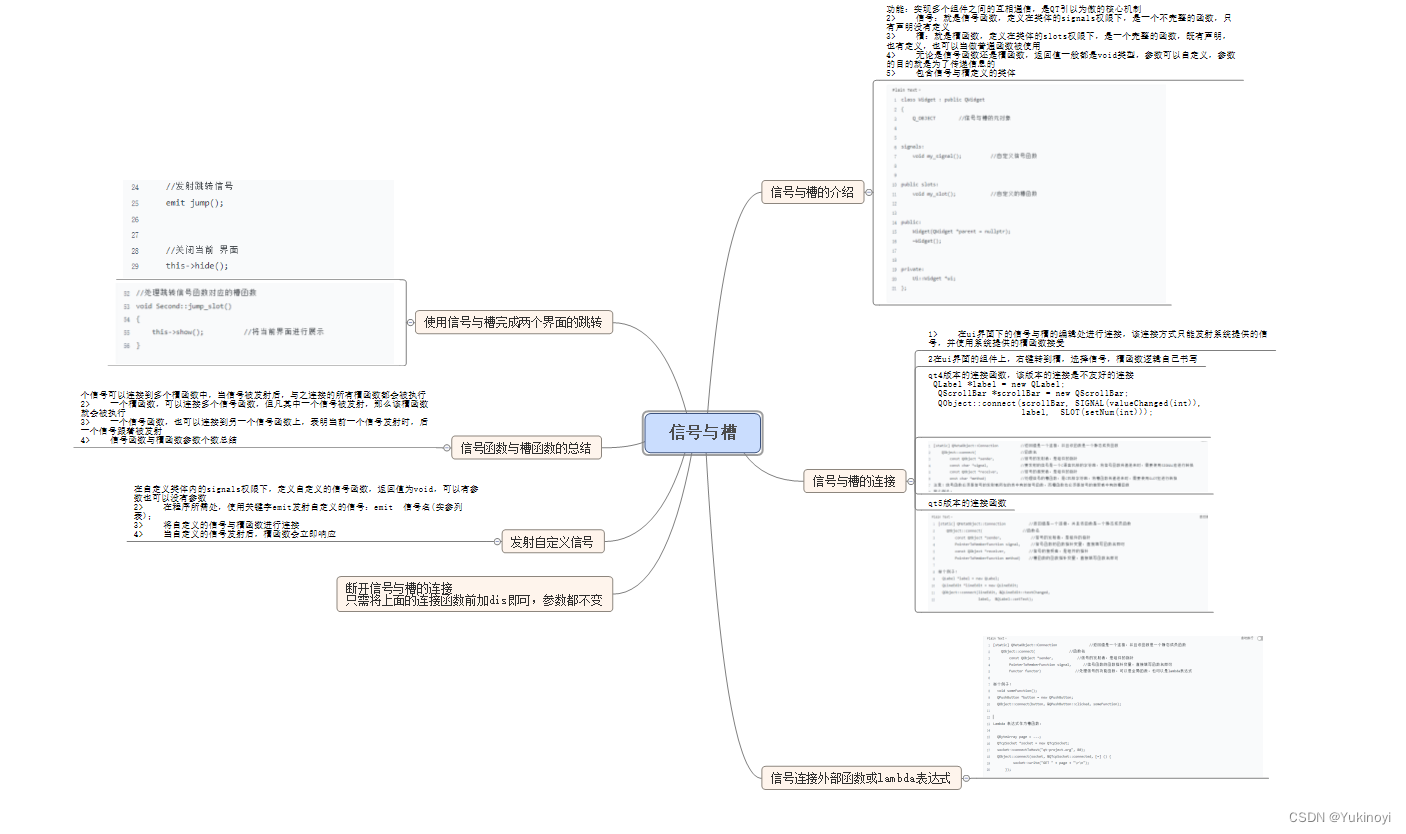Open the qt4 connect prototype code image
Screen dimensions: 1406x834
[1067, 465]
